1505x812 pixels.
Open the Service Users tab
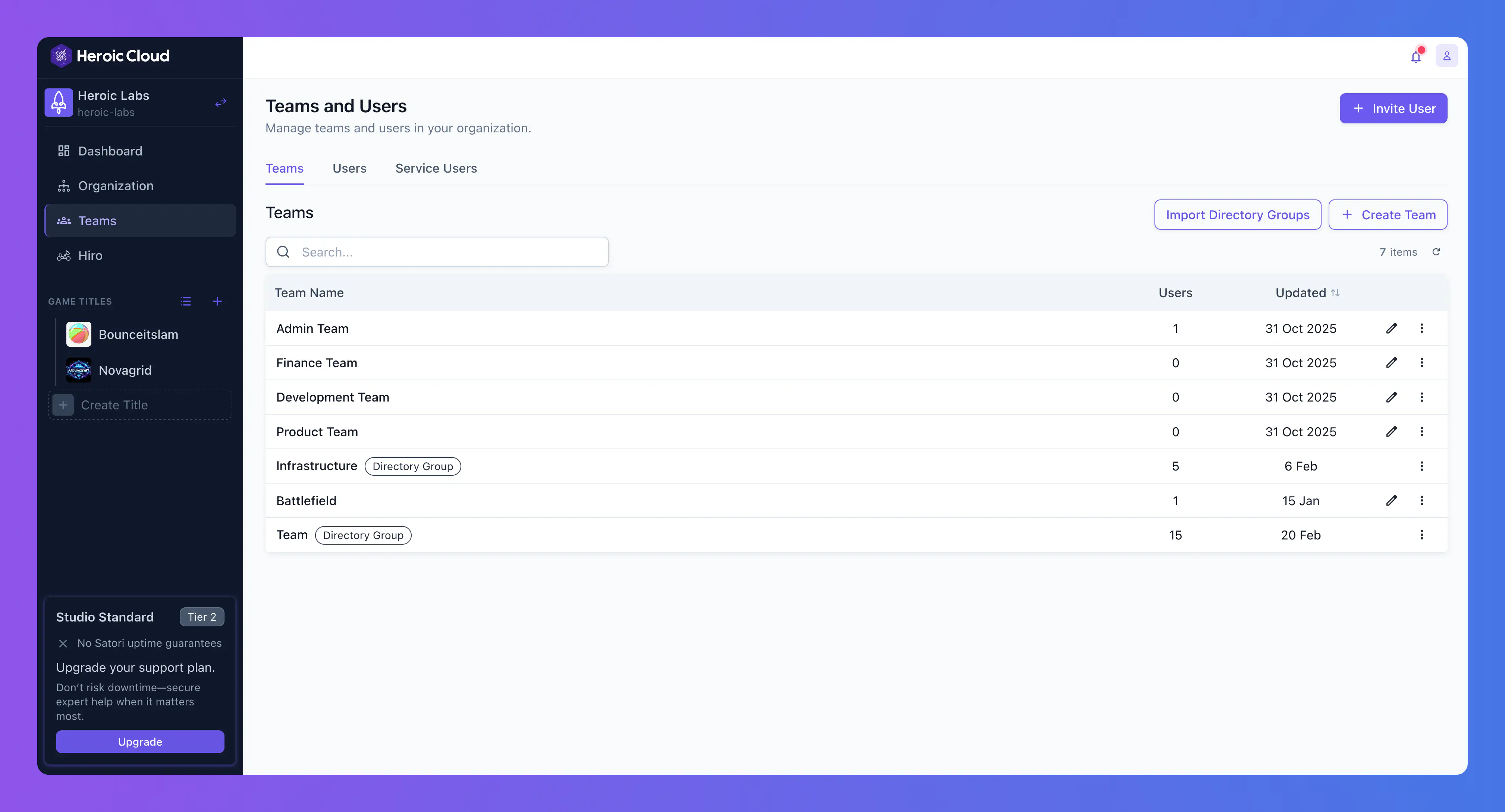[436, 168]
